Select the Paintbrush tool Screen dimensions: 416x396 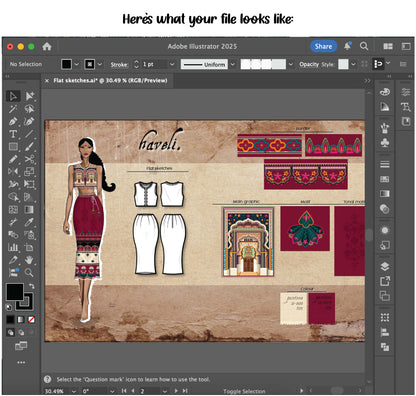(x=30, y=146)
